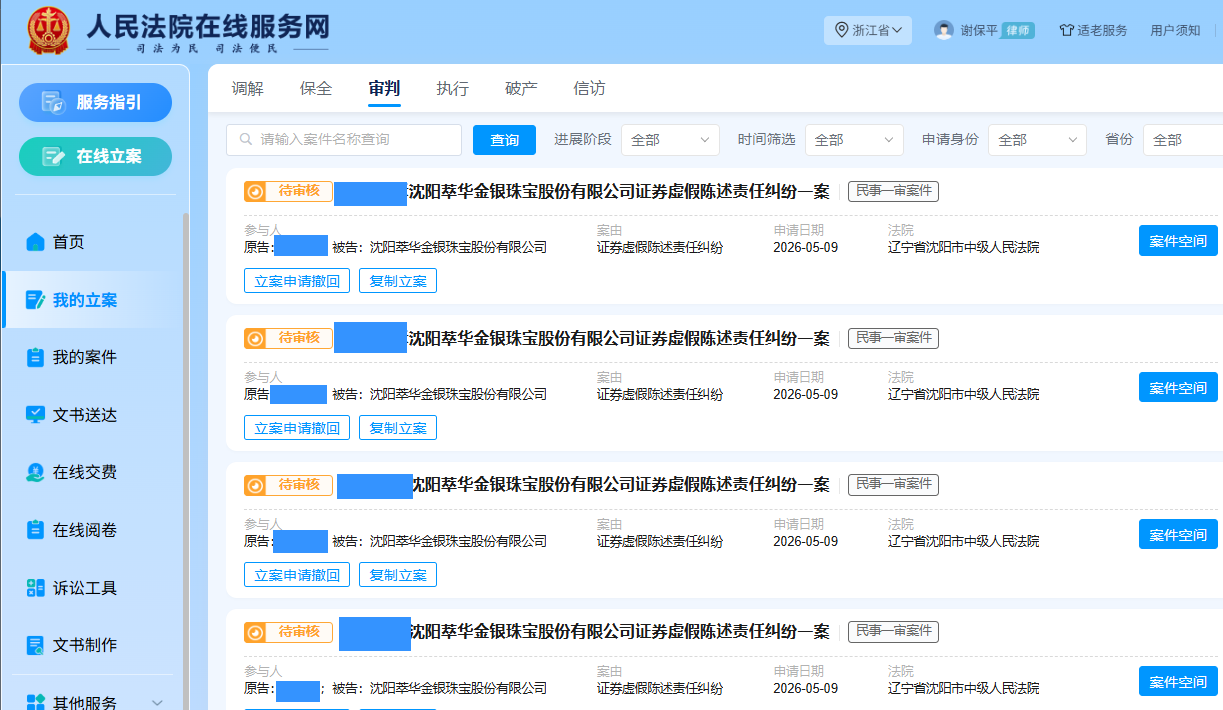Click the 在线立案 edit icon

54,156
